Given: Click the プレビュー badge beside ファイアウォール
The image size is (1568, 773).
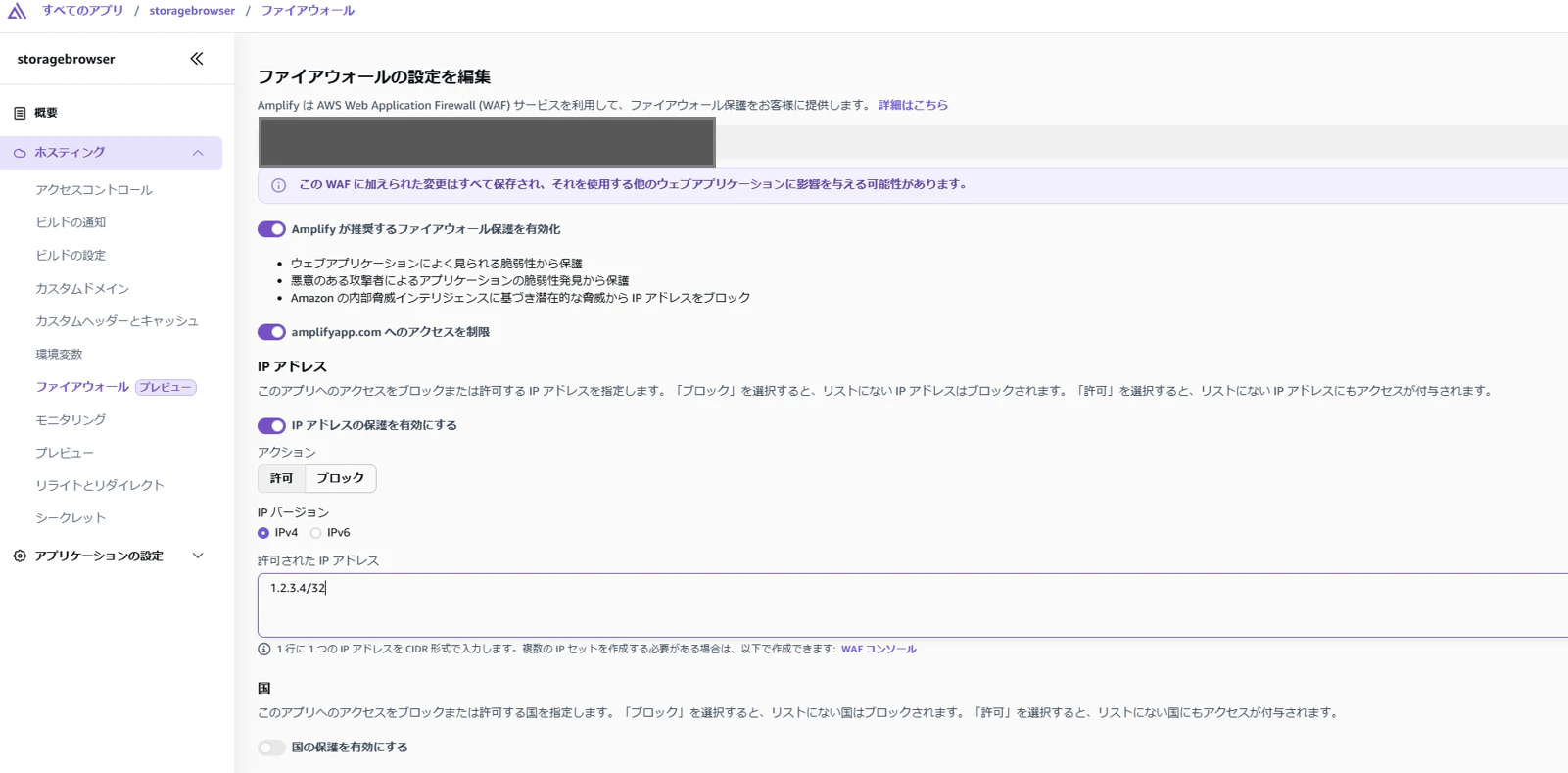Looking at the screenshot, I should pos(166,387).
